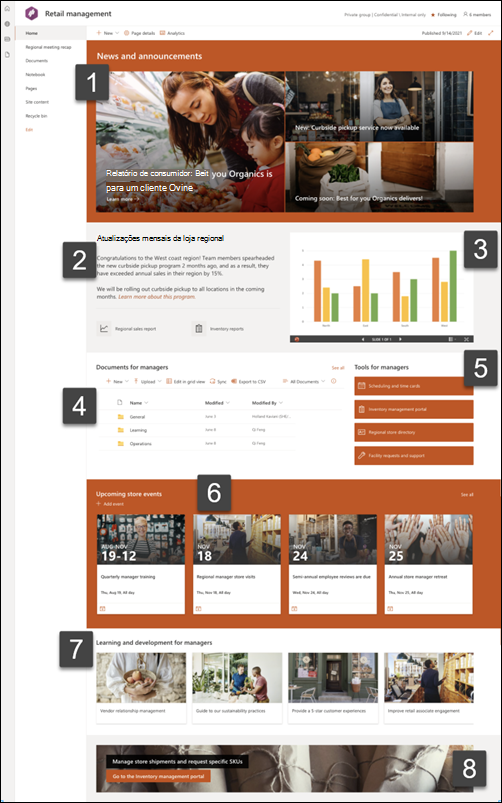Image resolution: width=502 pixels, height=803 pixels.
Task: Expand page to full screen icon
Action: [490, 33]
